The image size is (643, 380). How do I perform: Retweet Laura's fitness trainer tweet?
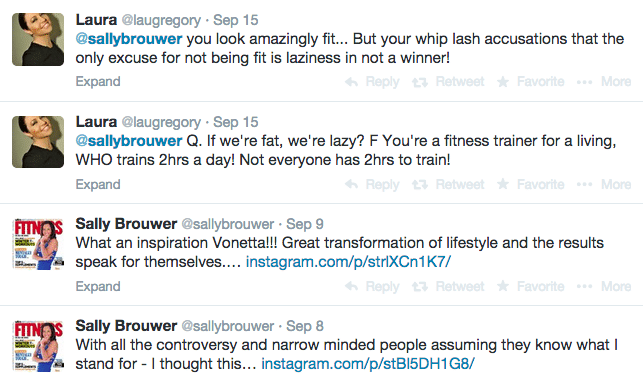click(448, 184)
